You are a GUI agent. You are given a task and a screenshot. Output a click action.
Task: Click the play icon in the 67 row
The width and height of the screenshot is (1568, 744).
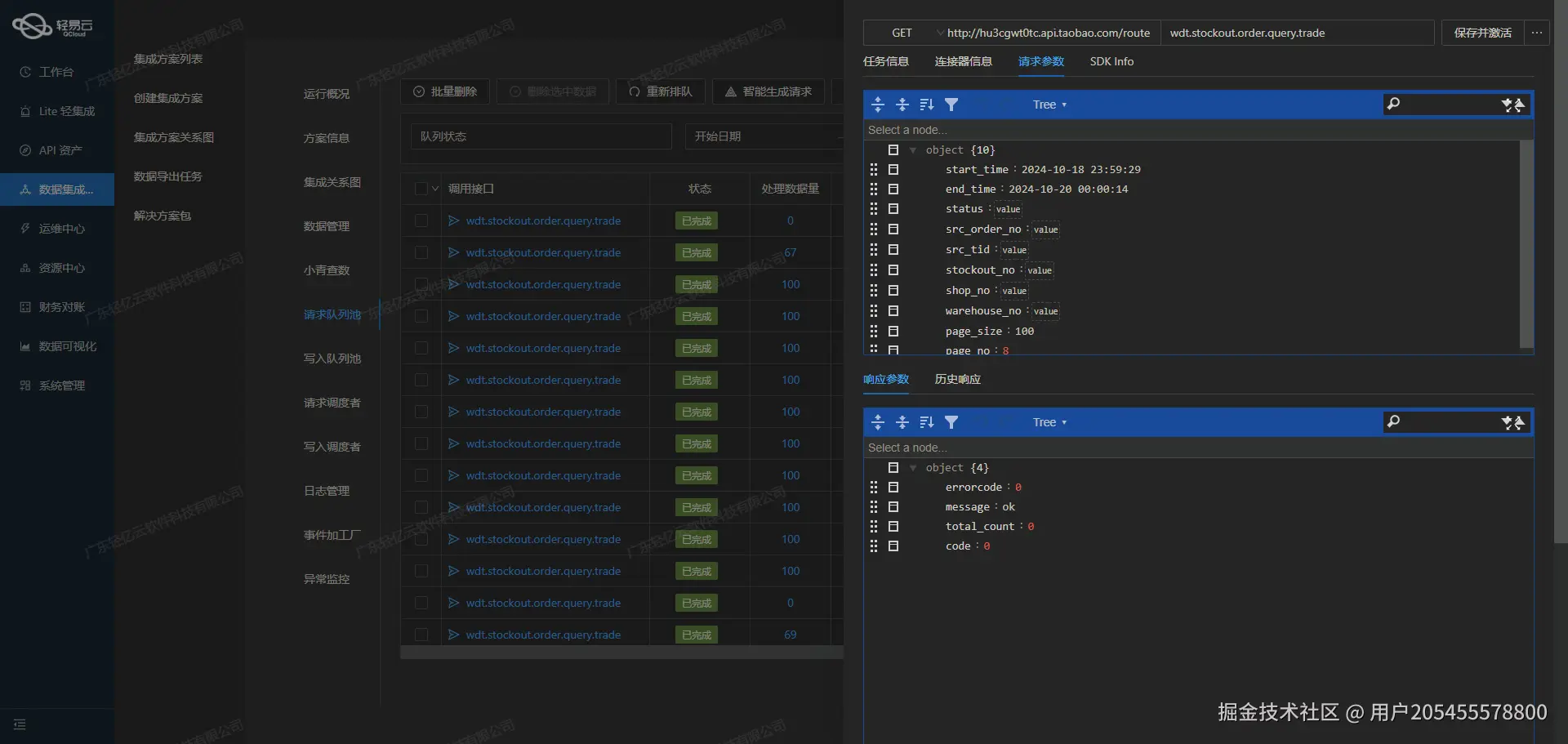pyautogui.click(x=453, y=252)
